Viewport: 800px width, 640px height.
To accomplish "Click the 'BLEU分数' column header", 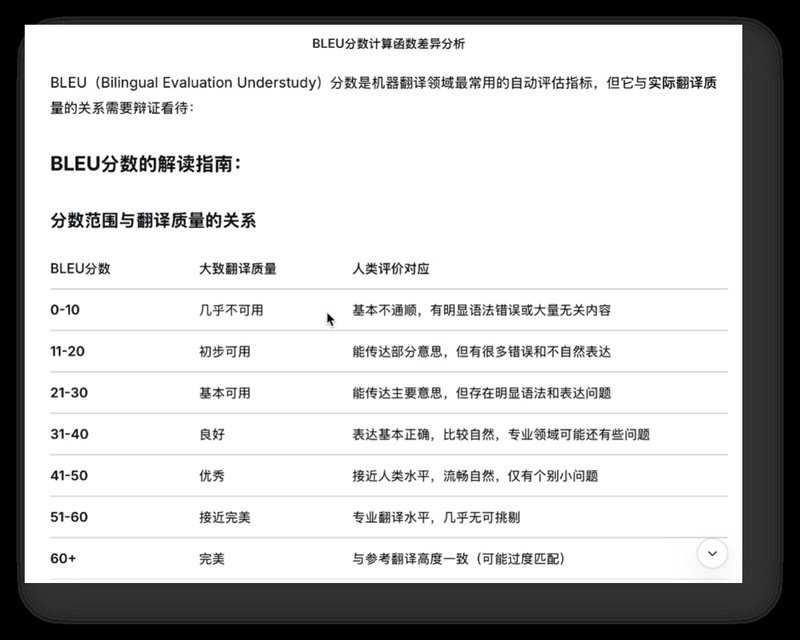I will (x=80, y=269).
